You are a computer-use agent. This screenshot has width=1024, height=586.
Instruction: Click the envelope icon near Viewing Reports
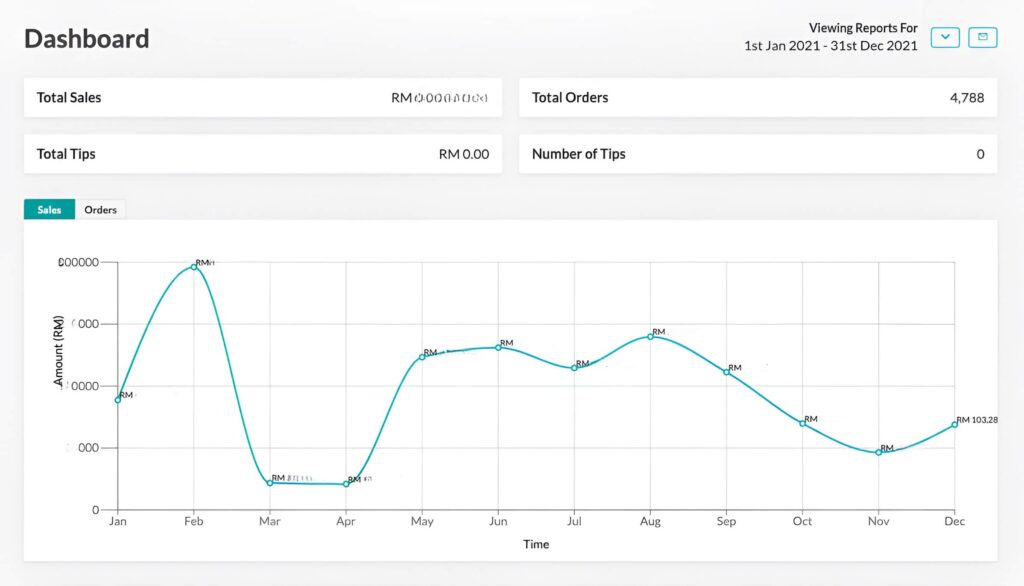(x=982, y=37)
